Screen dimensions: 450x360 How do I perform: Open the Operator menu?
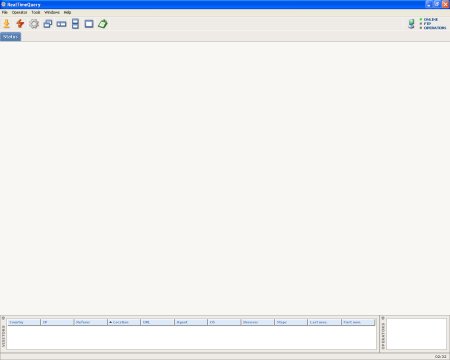[x=19, y=12]
